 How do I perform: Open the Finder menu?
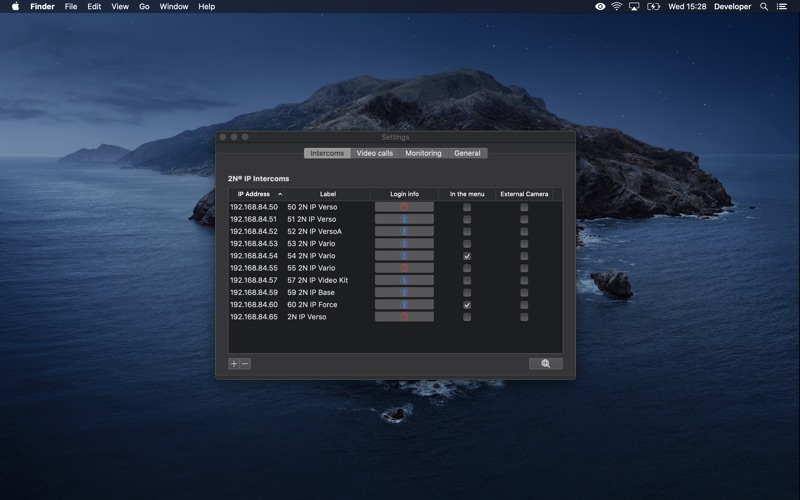[x=42, y=7]
